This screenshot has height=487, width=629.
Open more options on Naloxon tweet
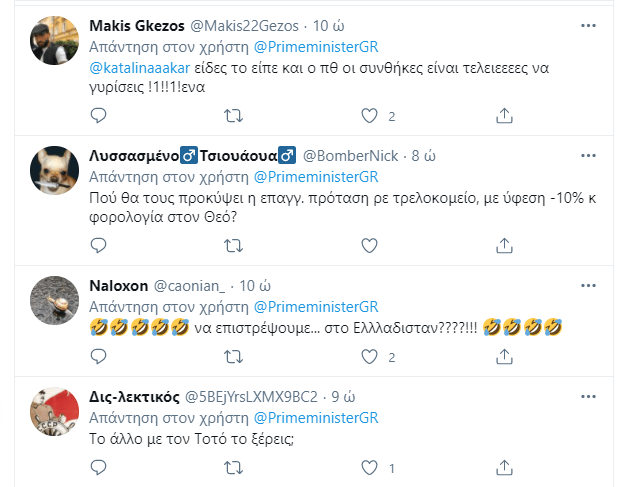pyautogui.click(x=588, y=286)
